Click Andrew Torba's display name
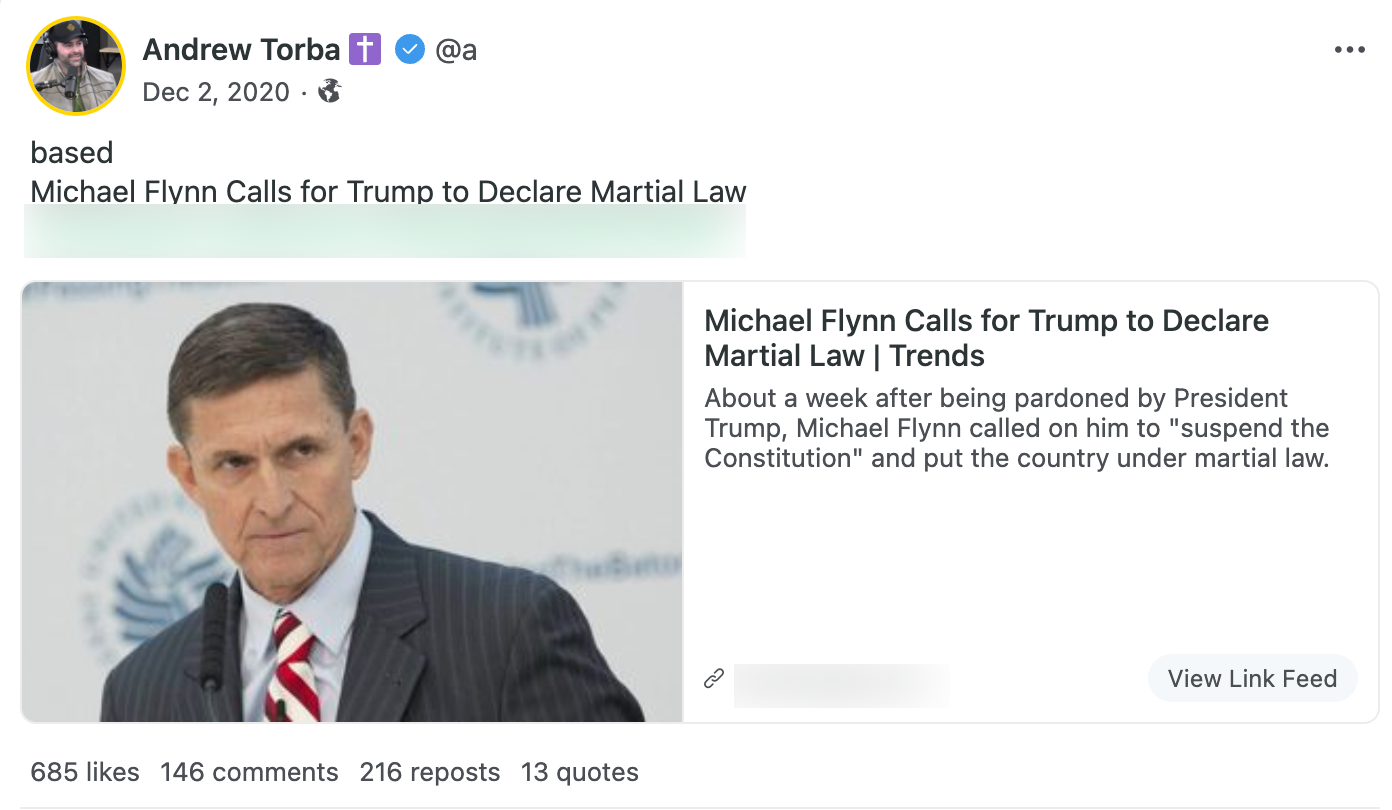This screenshot has height=810, width=1392. [242, 48]
